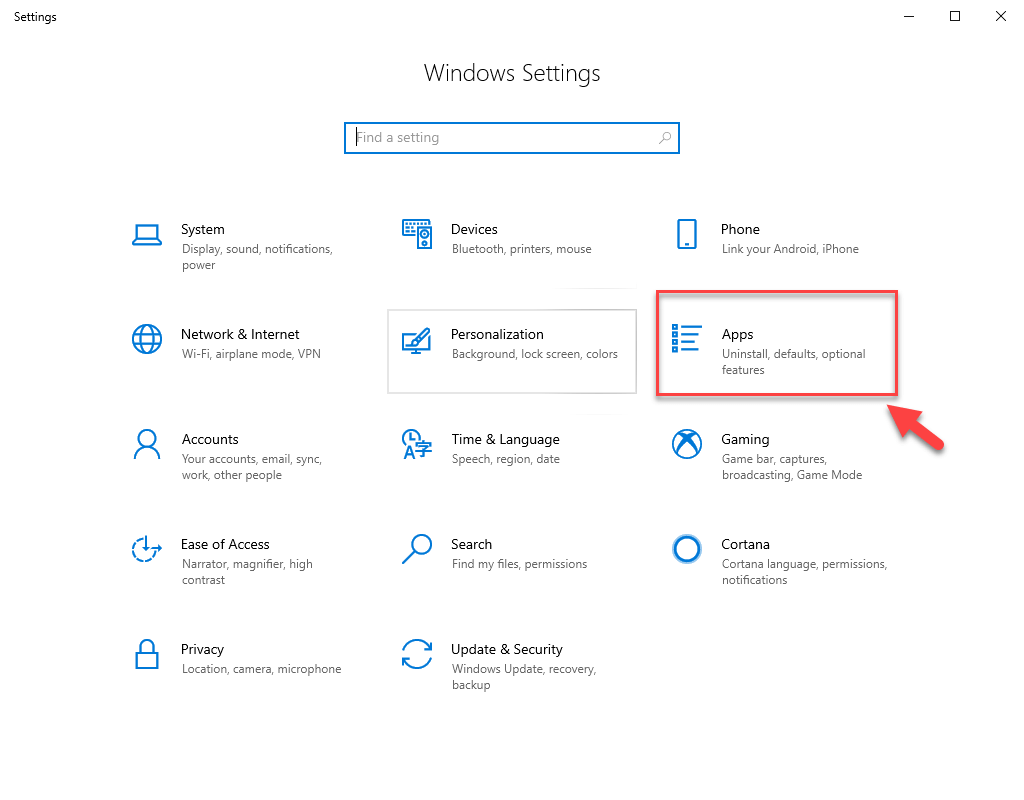This screenshot has height=800, width=1024.
Task: Open the Devices settings title
Action: coord(474,229)
